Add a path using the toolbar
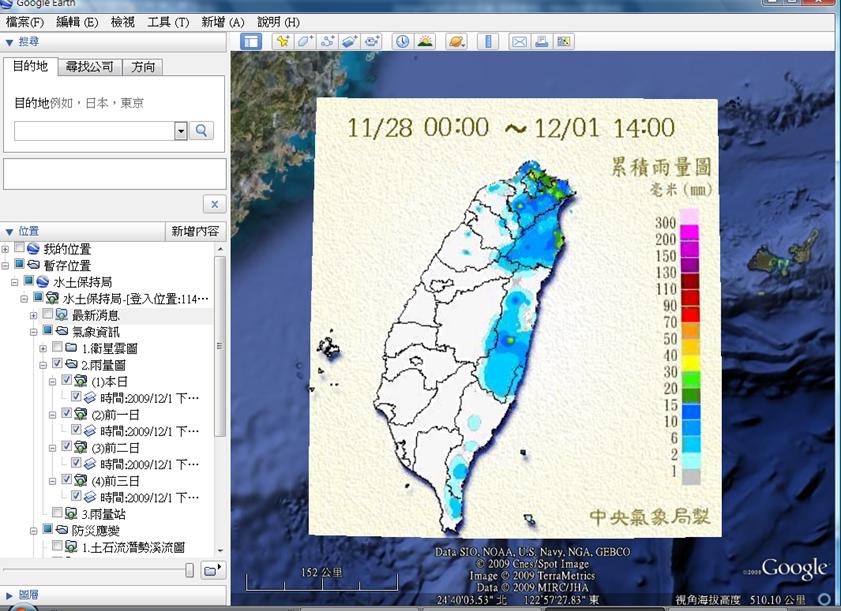 point(327,41)
